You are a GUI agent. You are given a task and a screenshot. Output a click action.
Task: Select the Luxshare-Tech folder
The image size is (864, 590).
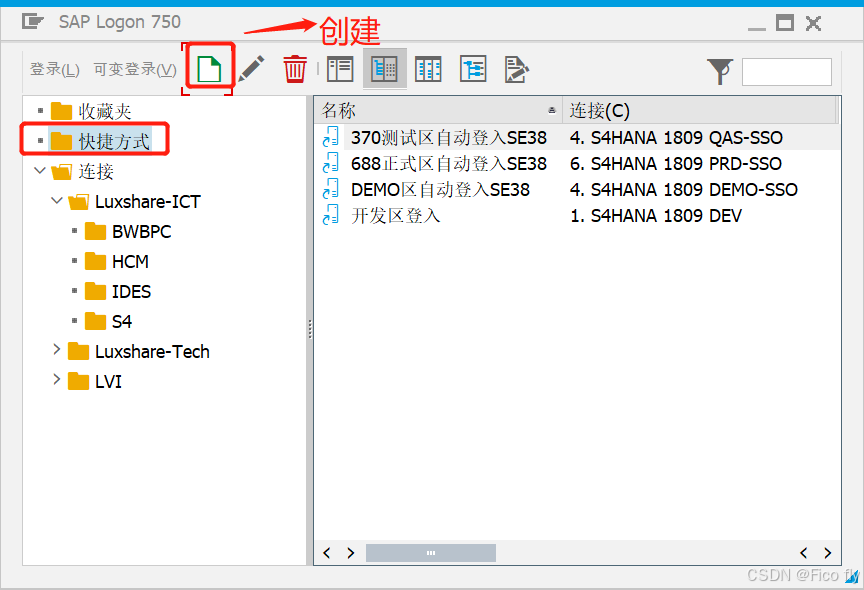pyautogui.click(x=139, y=351)
